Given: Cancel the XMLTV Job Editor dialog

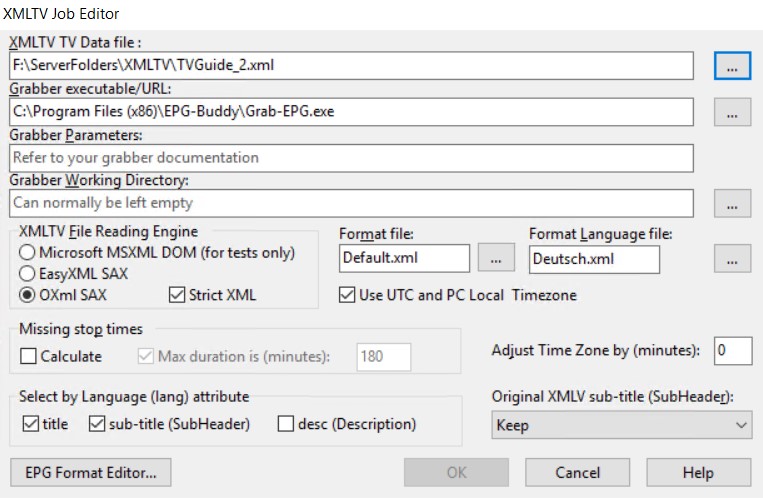Looking at the screenshot, I should click(578, 472).
